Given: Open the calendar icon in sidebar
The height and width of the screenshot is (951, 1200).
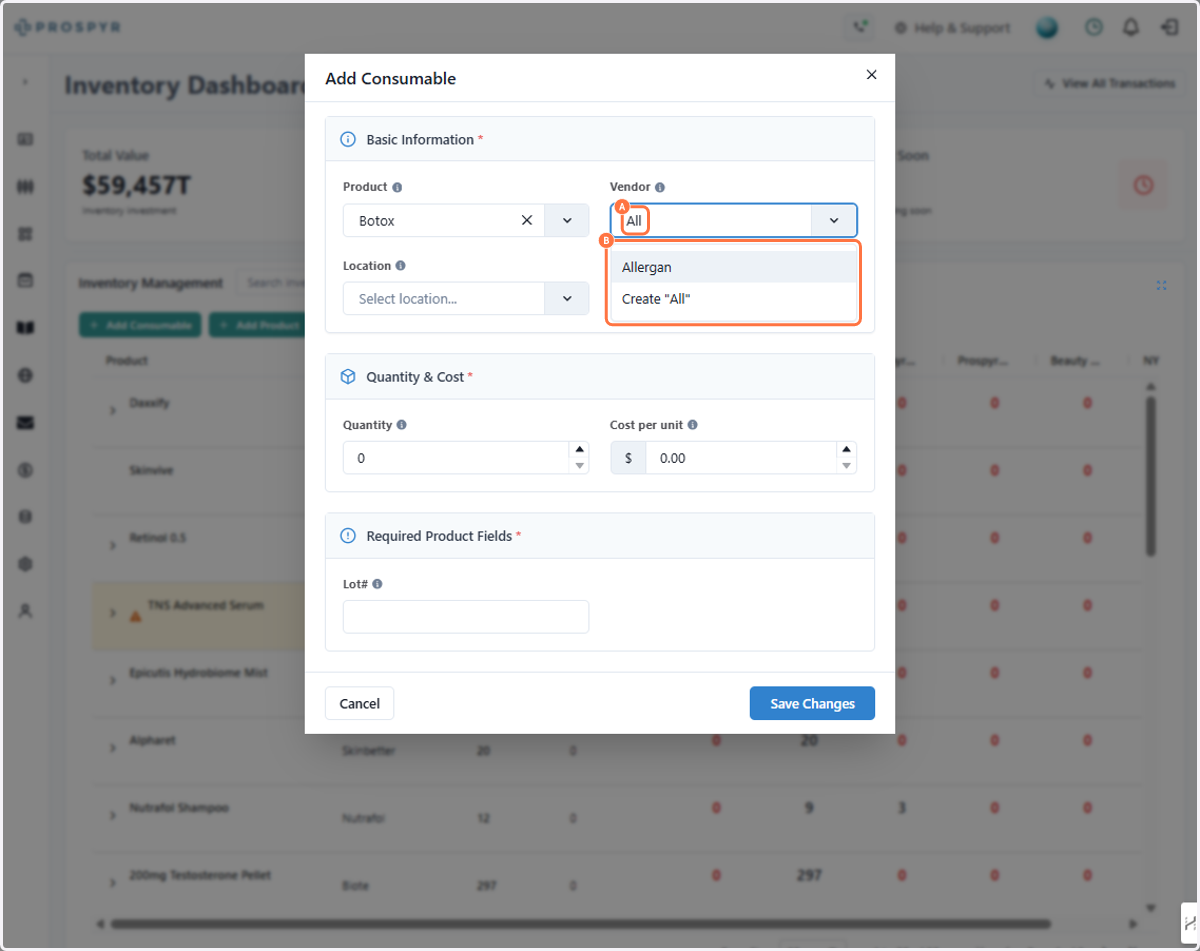Looking at the screenshot, I should click(26, 281).
